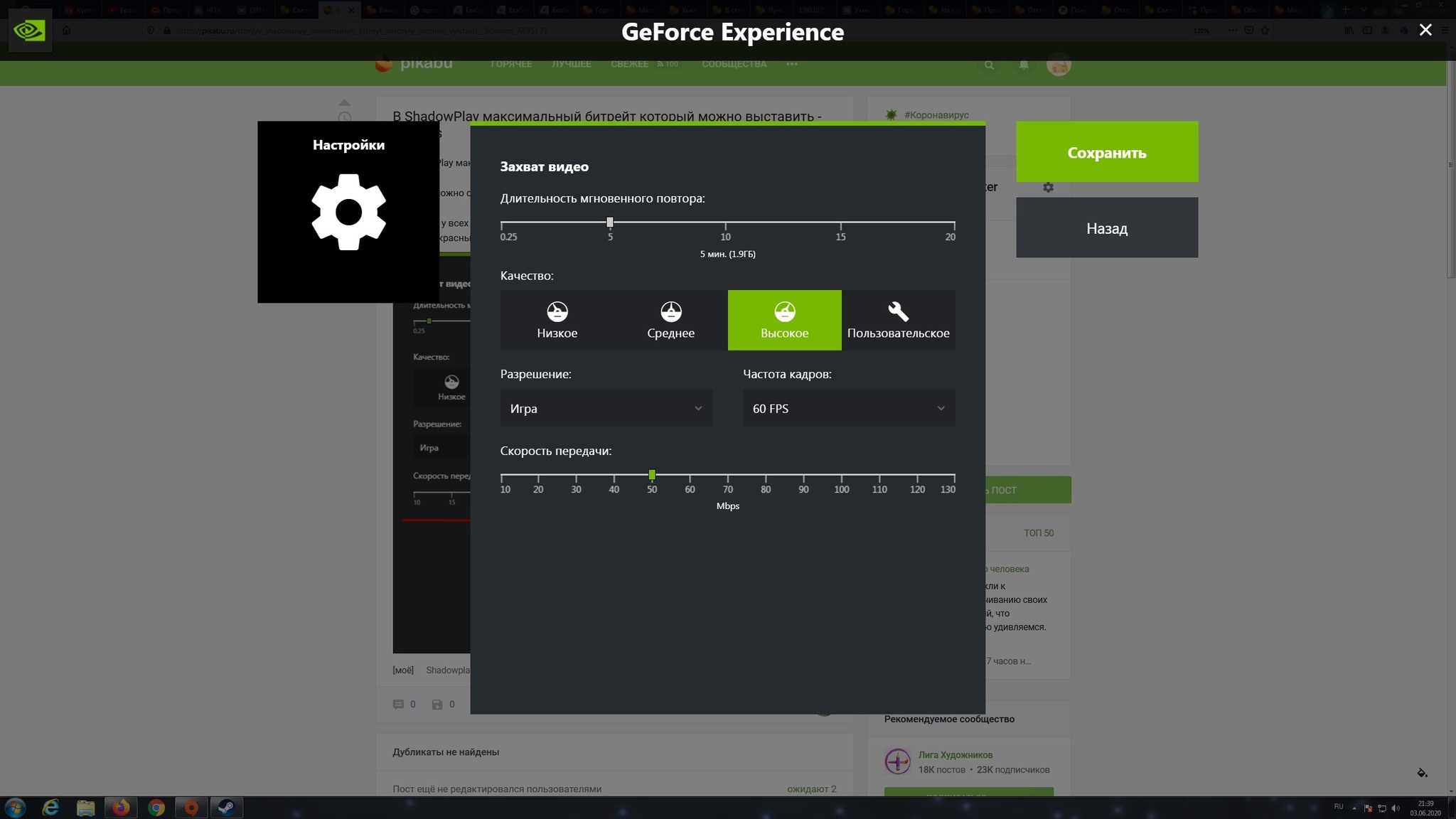Click the [моё] tag under the post

(x=403, y=670)
